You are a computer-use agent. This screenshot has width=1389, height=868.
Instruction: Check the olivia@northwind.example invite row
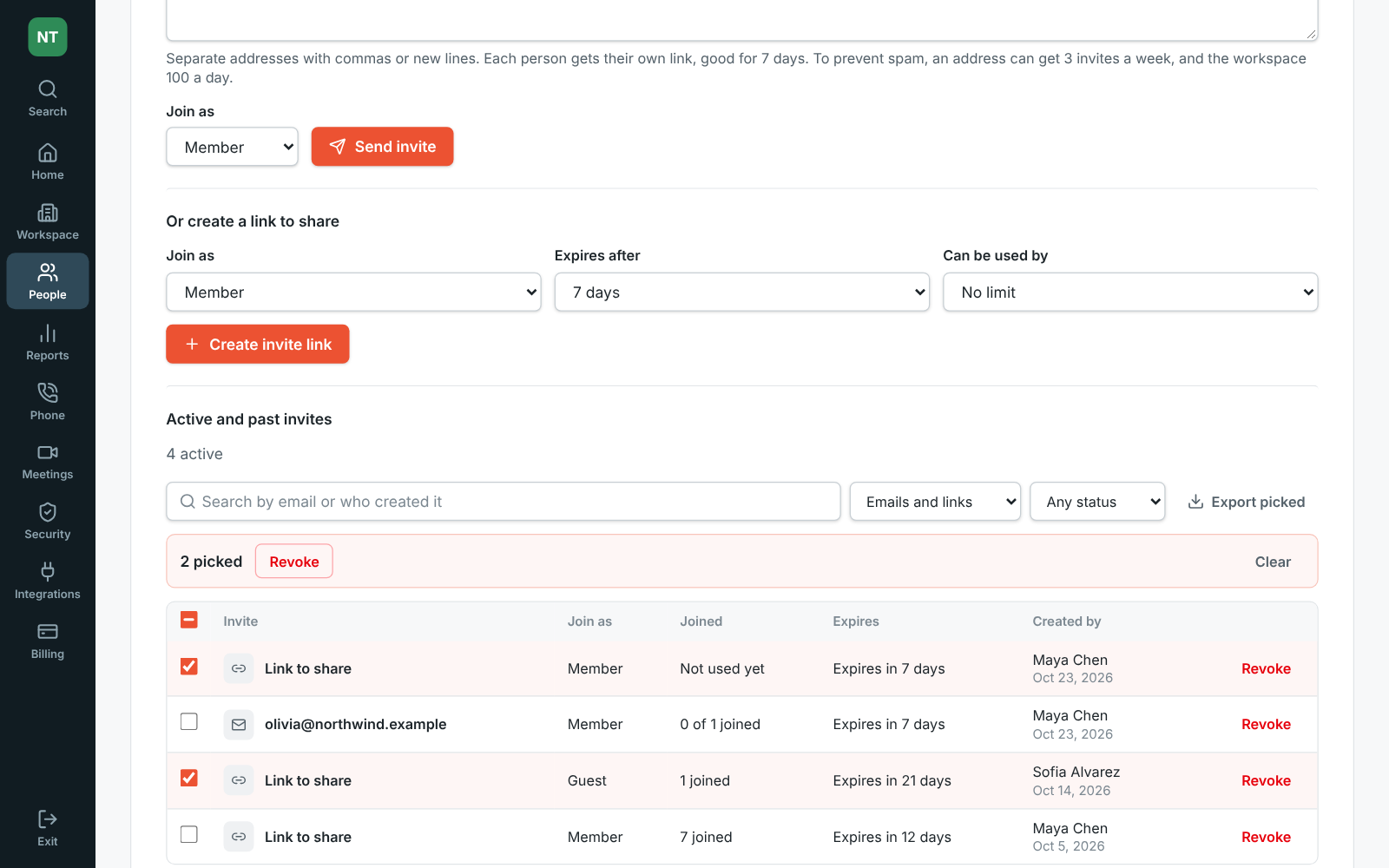click(x=189, y=722)
